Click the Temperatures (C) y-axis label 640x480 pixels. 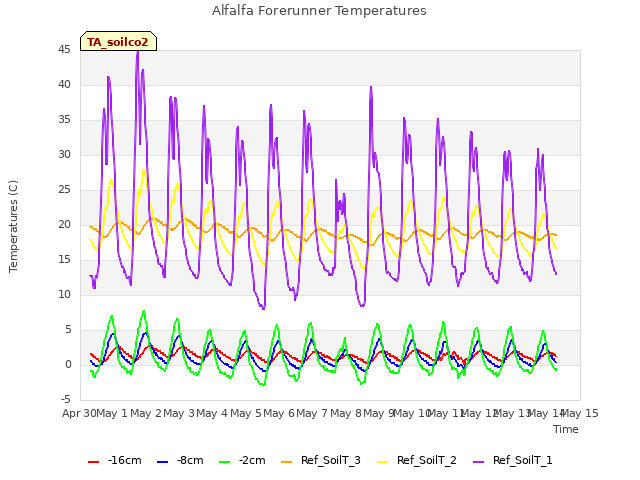13,226
